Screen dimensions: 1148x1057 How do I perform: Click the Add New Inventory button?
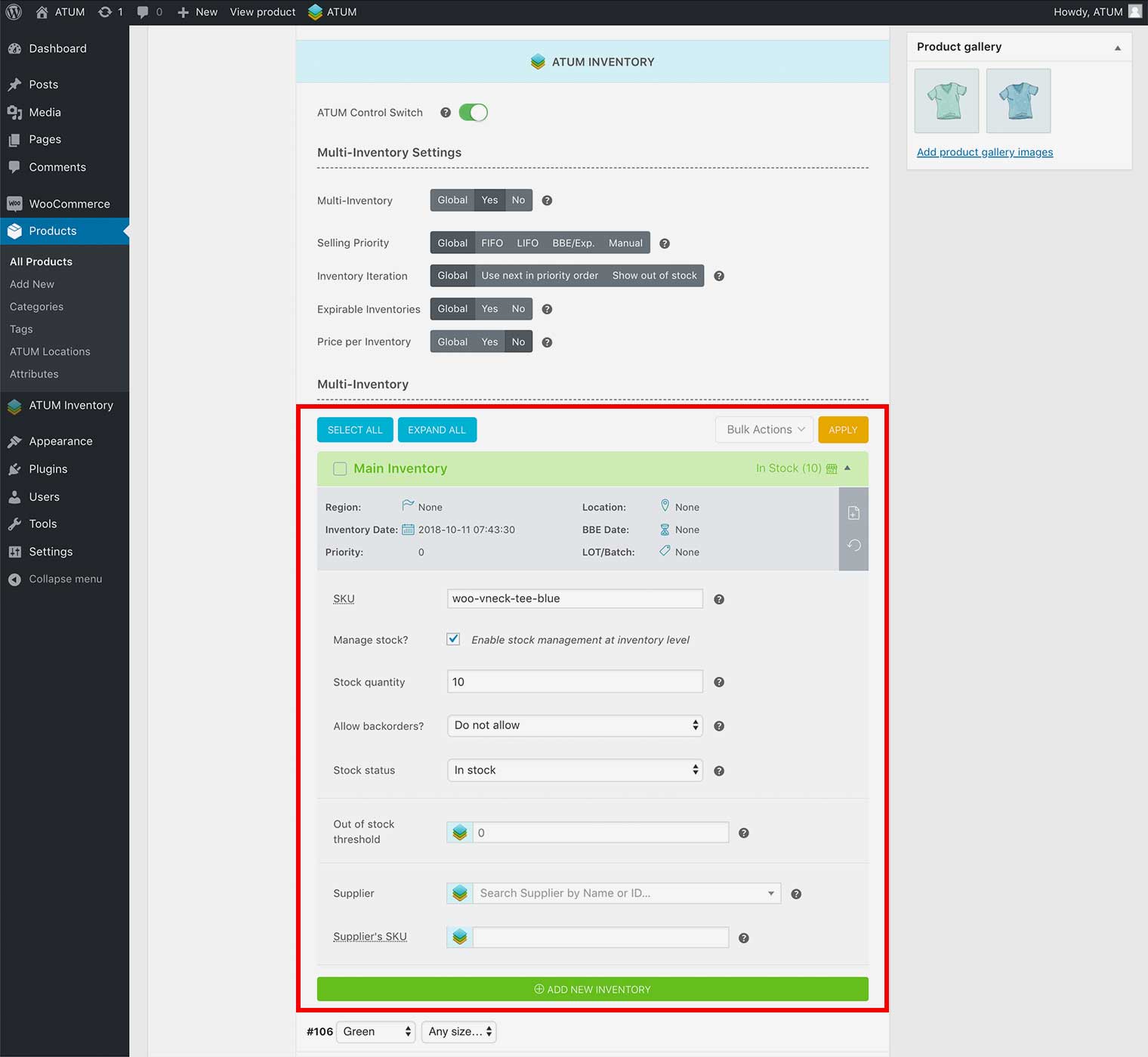point(592,989)
